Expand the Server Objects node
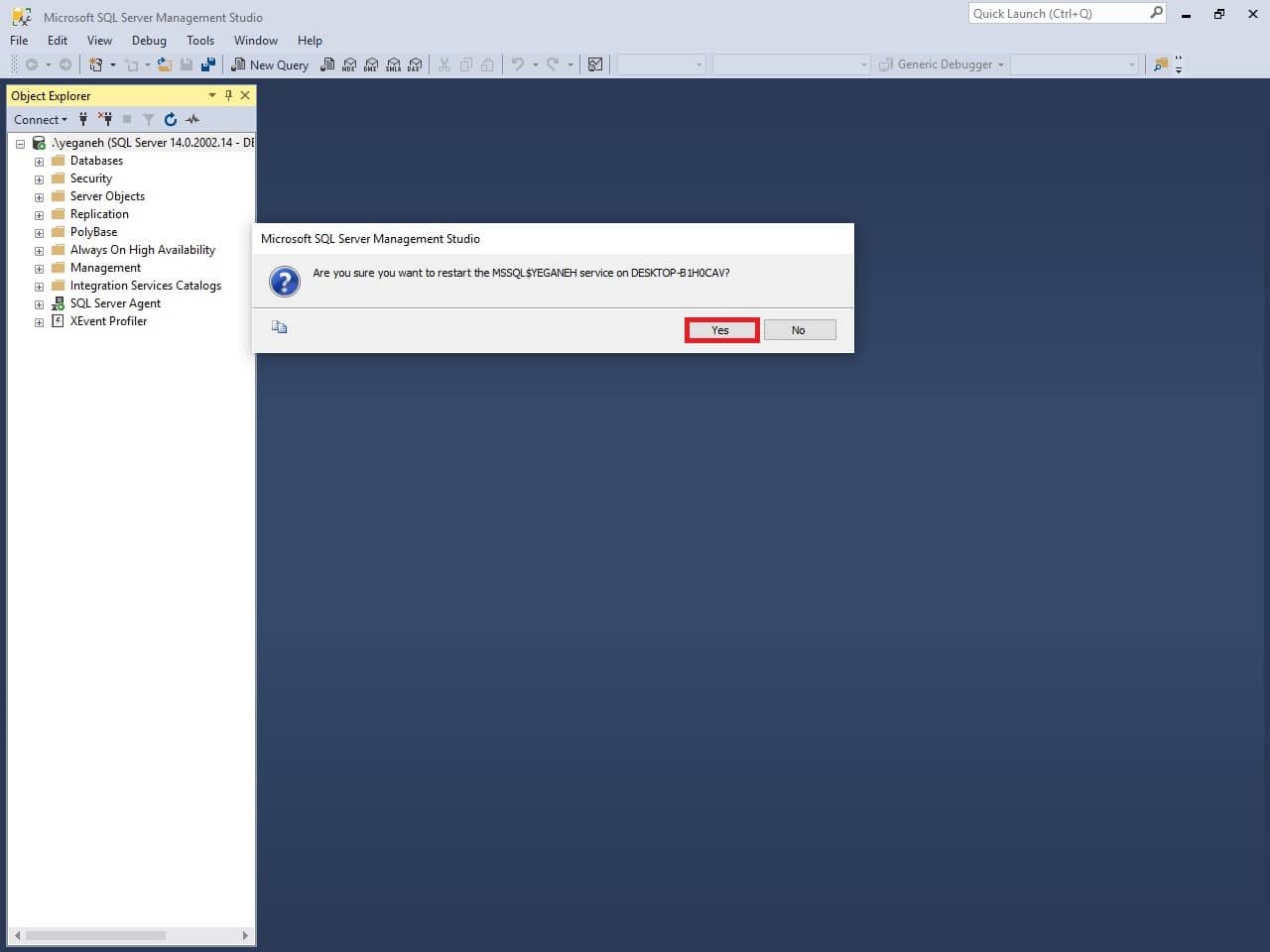 tap(39, 197)
